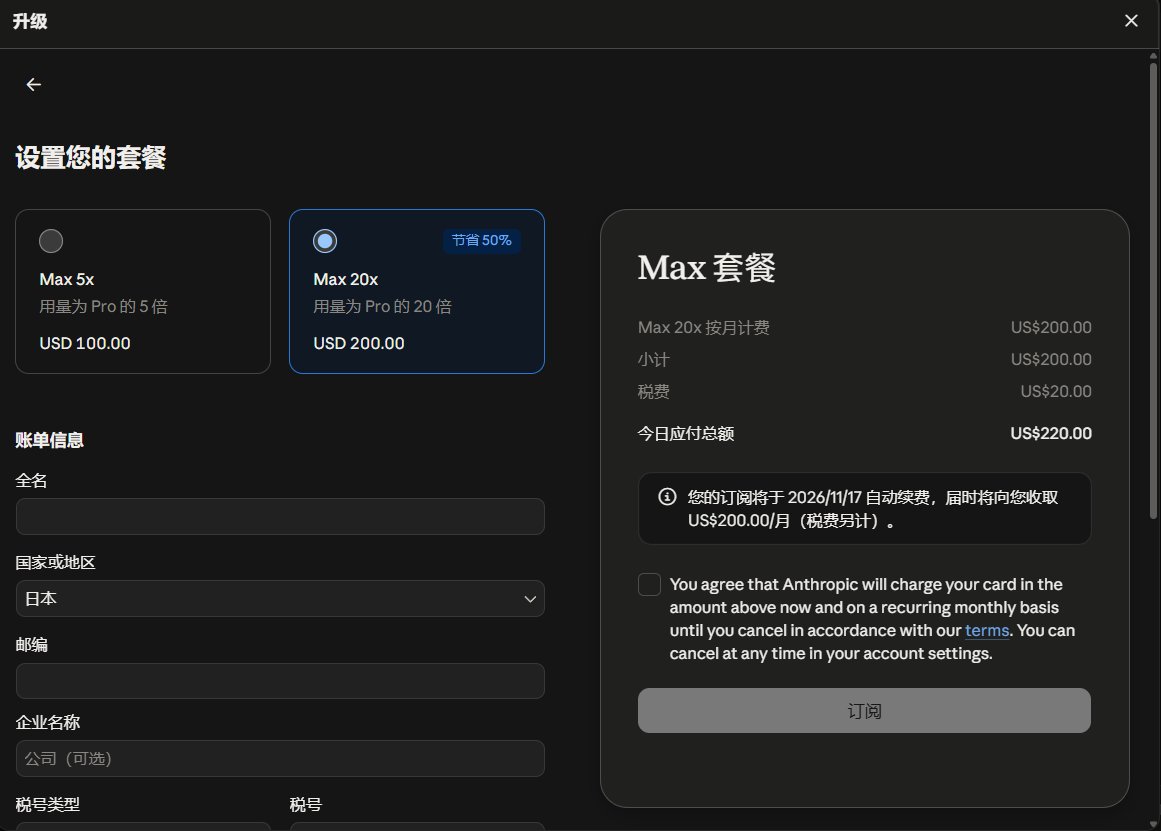Click the vertical scrollbar thumb
The image size is (1161, 831).
tap(1153, 290)
